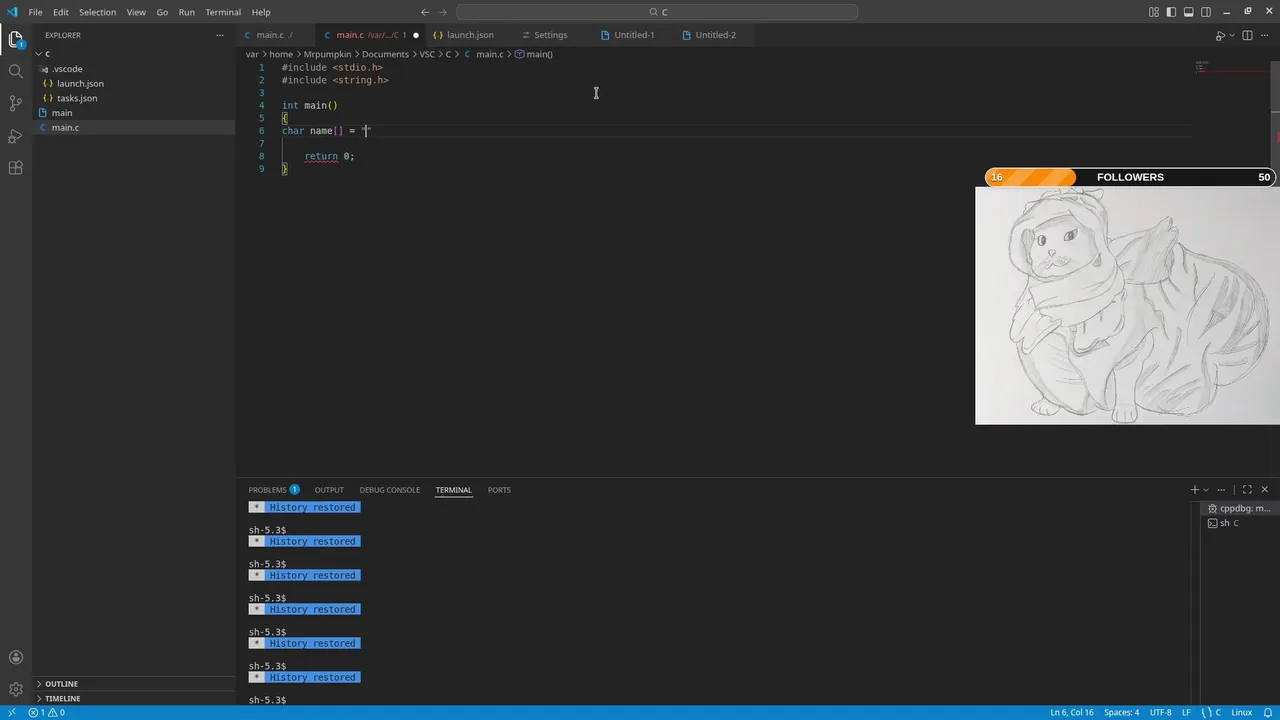Open the Search view in the activity bar

click(x=15, y=71)
